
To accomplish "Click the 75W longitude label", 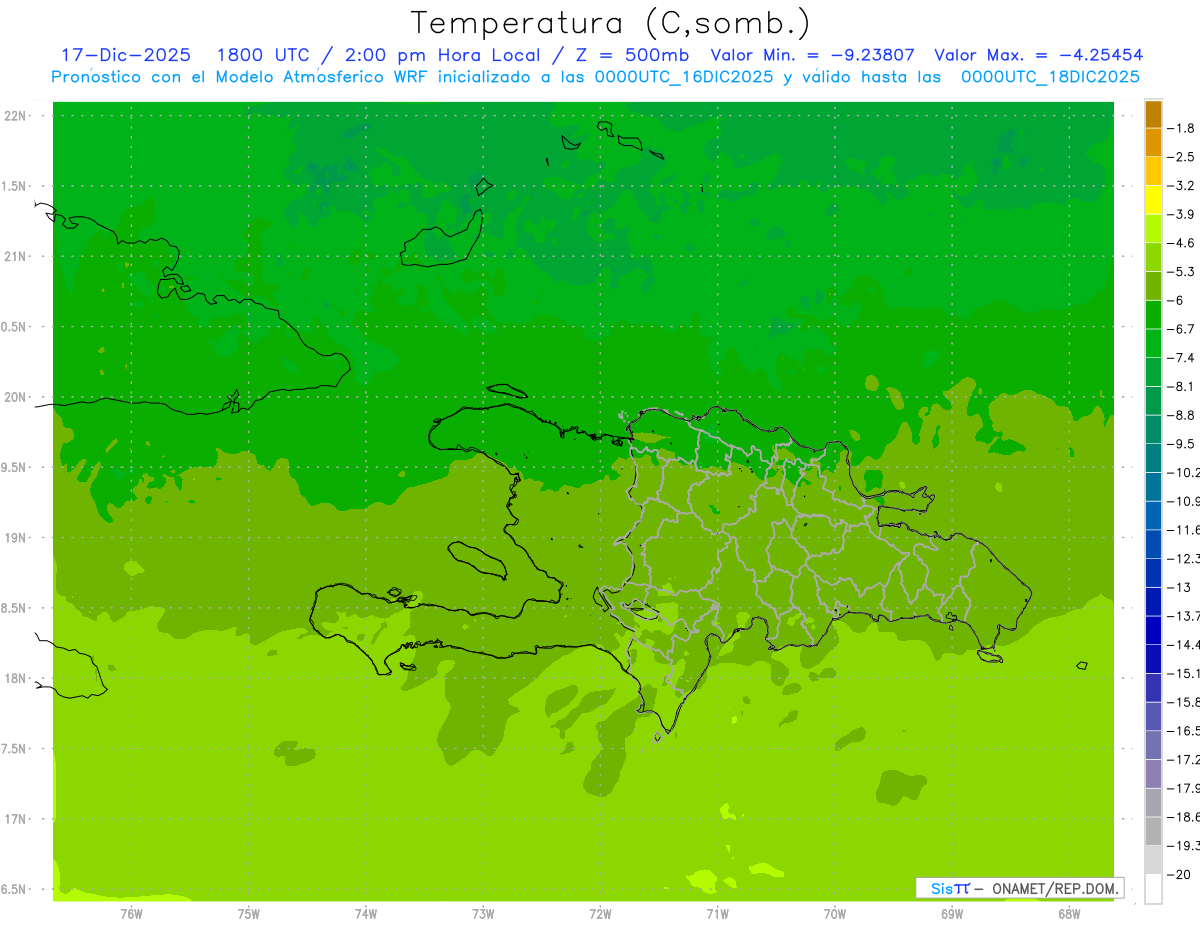I will pyautogui.click(x=249, y=914).
